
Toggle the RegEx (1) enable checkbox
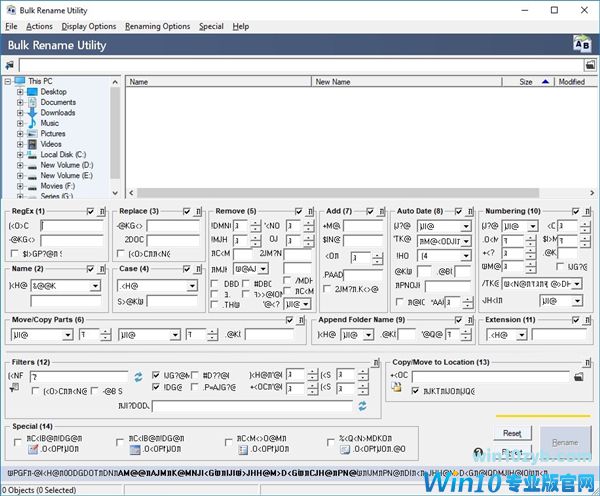[91, 212]
